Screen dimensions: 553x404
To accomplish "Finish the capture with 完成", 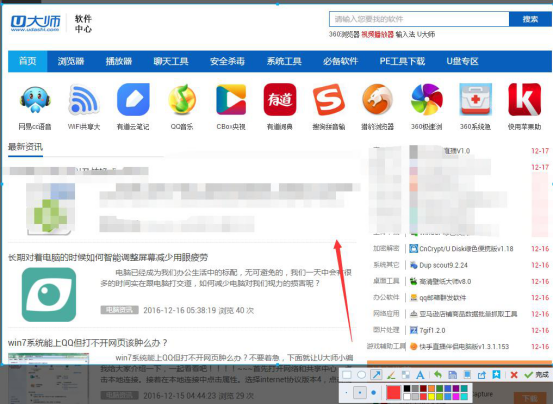I will [x=536, y=375].
